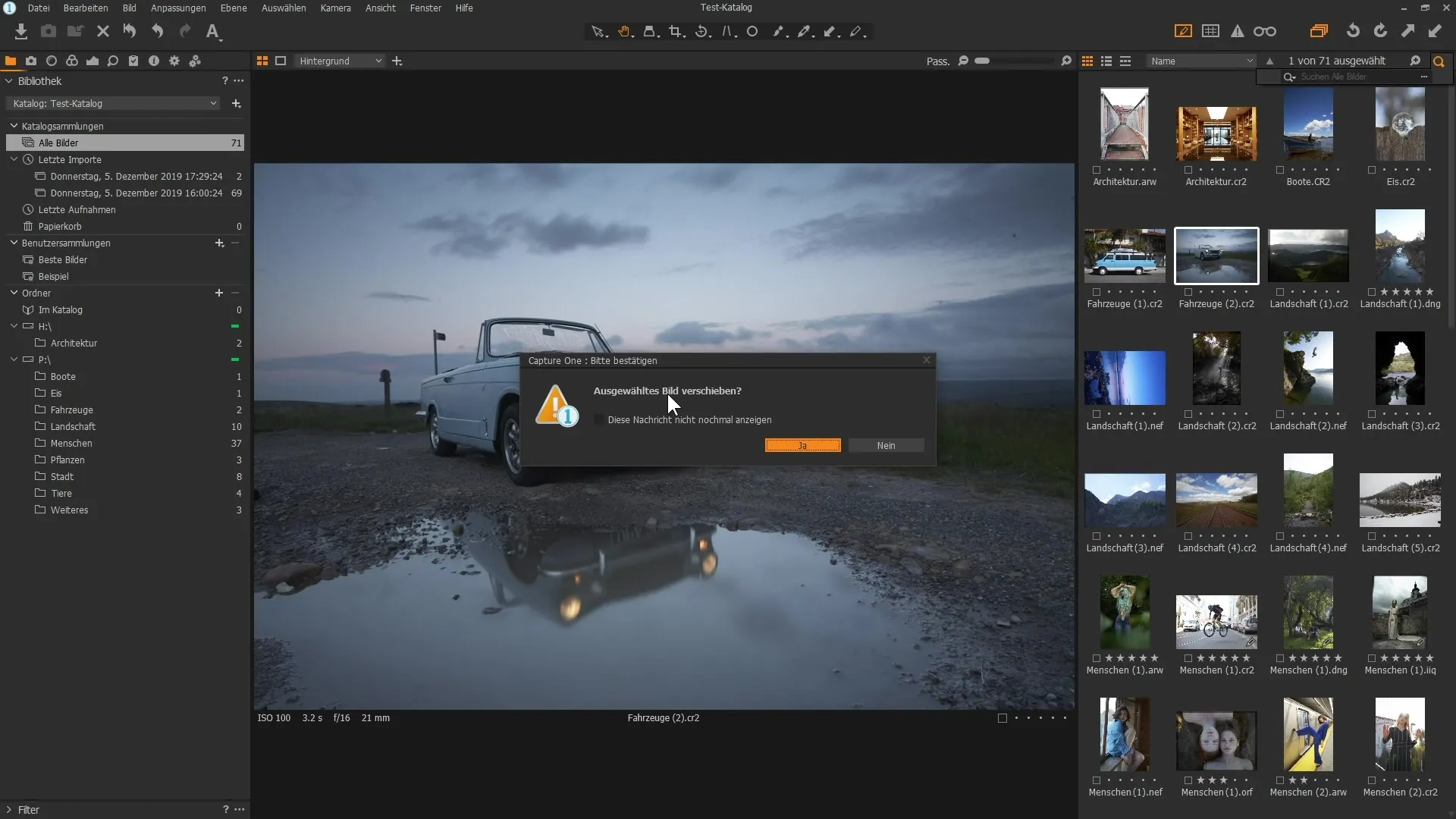The width and height of the screenshot is (1456, 819).
Task: Open the Kamera menu
Action: [x=335, y=8]
